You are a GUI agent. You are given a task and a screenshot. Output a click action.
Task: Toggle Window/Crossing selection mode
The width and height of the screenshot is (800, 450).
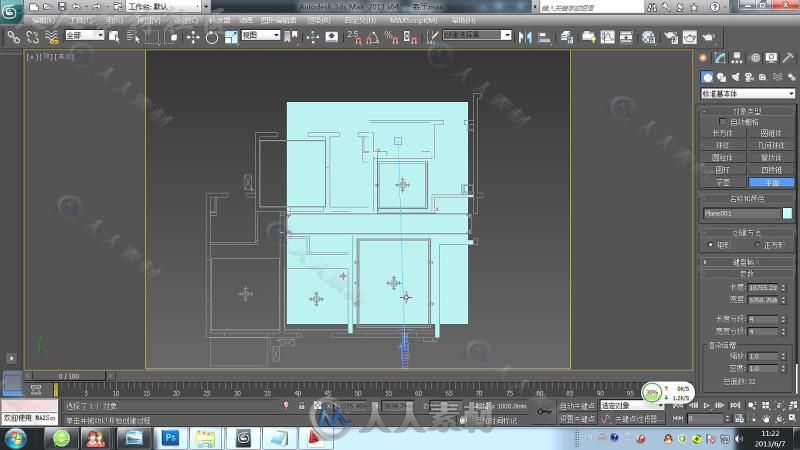[x=172, y=37]
